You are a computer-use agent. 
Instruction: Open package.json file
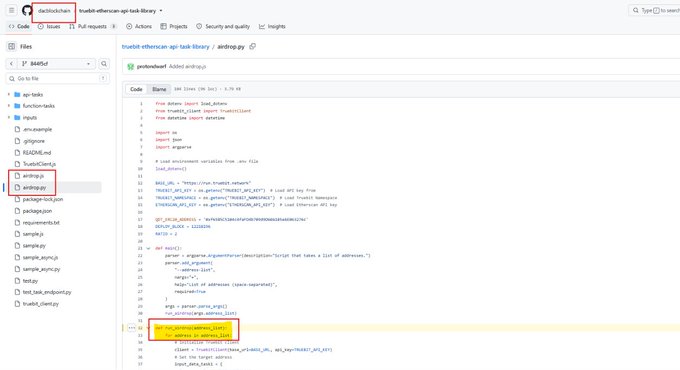click(x=37, y=211)
